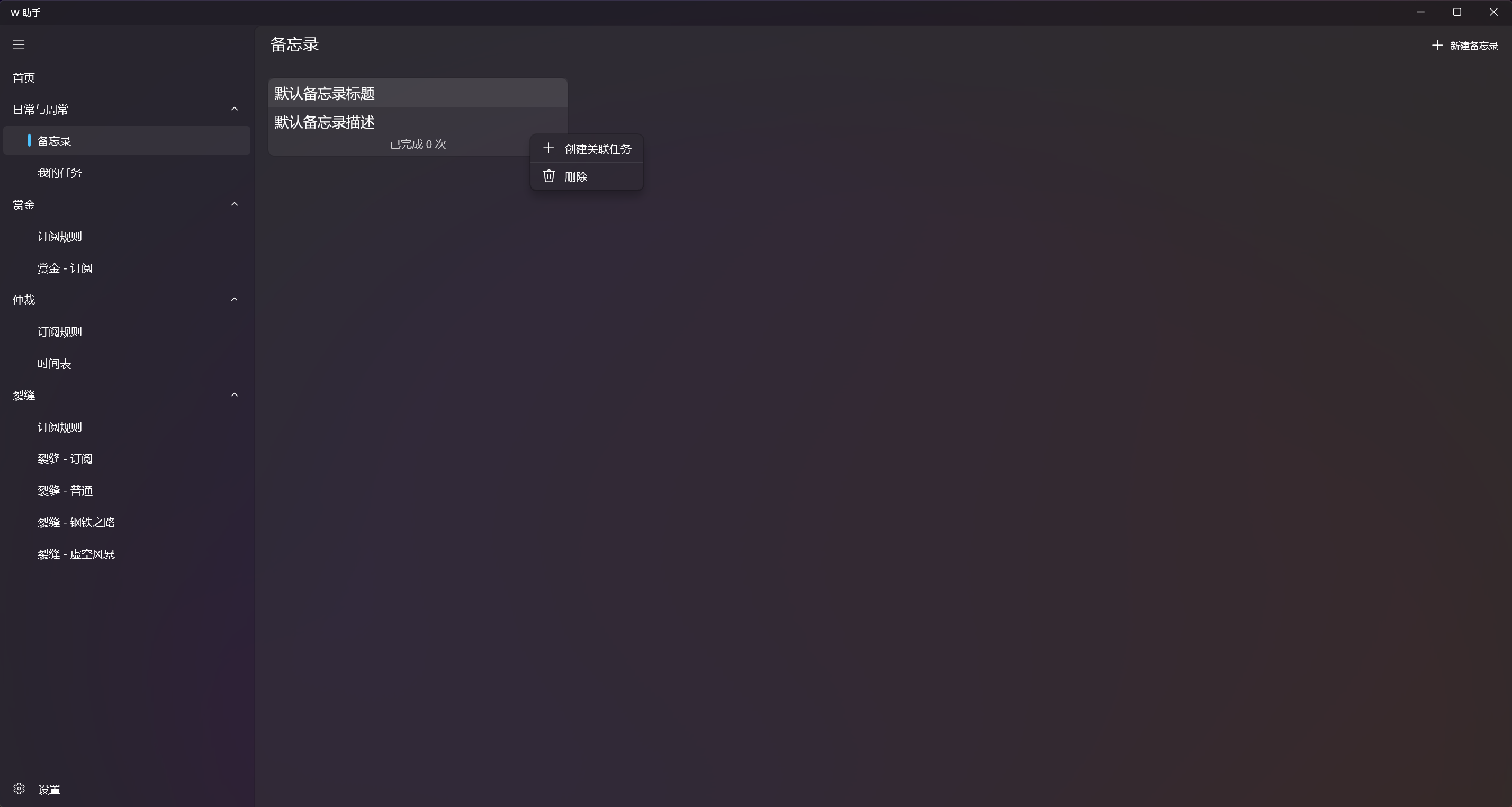This screenshot has height=807, width=1512.
Task: Collapse the 裂缝 section chevron
Action: click(234, 395)
